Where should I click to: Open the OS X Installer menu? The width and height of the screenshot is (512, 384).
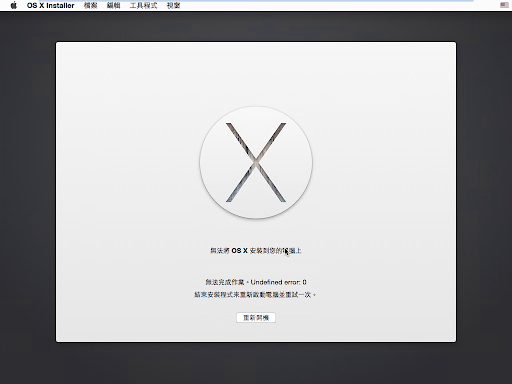(50, 6)
